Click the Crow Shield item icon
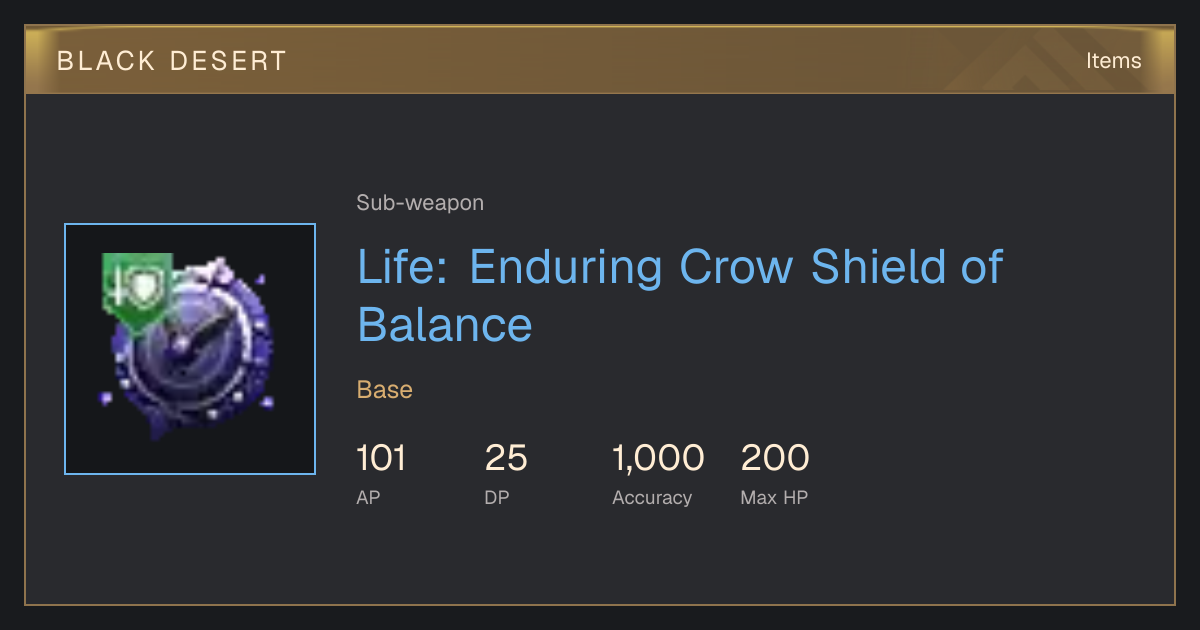The image size is (1200, 630). (x=190, y=349)
